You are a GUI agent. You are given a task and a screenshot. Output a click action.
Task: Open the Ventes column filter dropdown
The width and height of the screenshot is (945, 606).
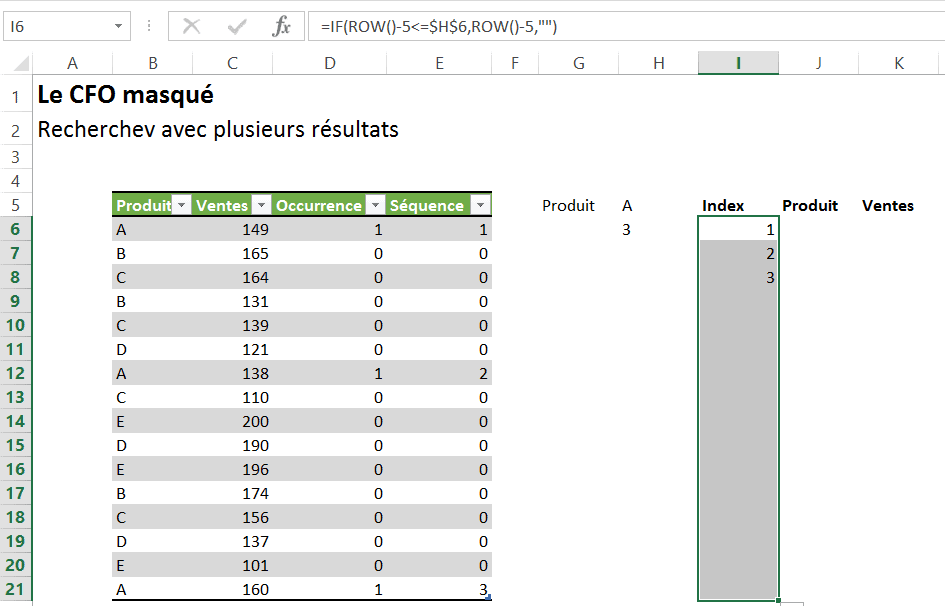click(261, 205)
